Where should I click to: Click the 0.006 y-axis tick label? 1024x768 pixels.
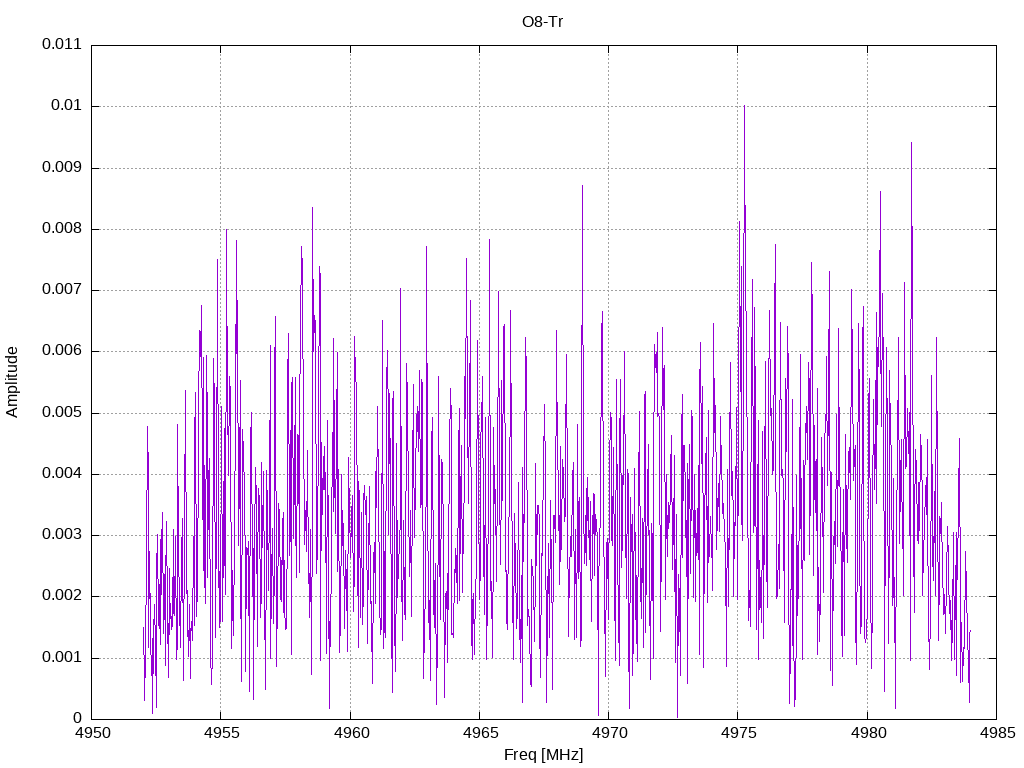pos(62,351)
